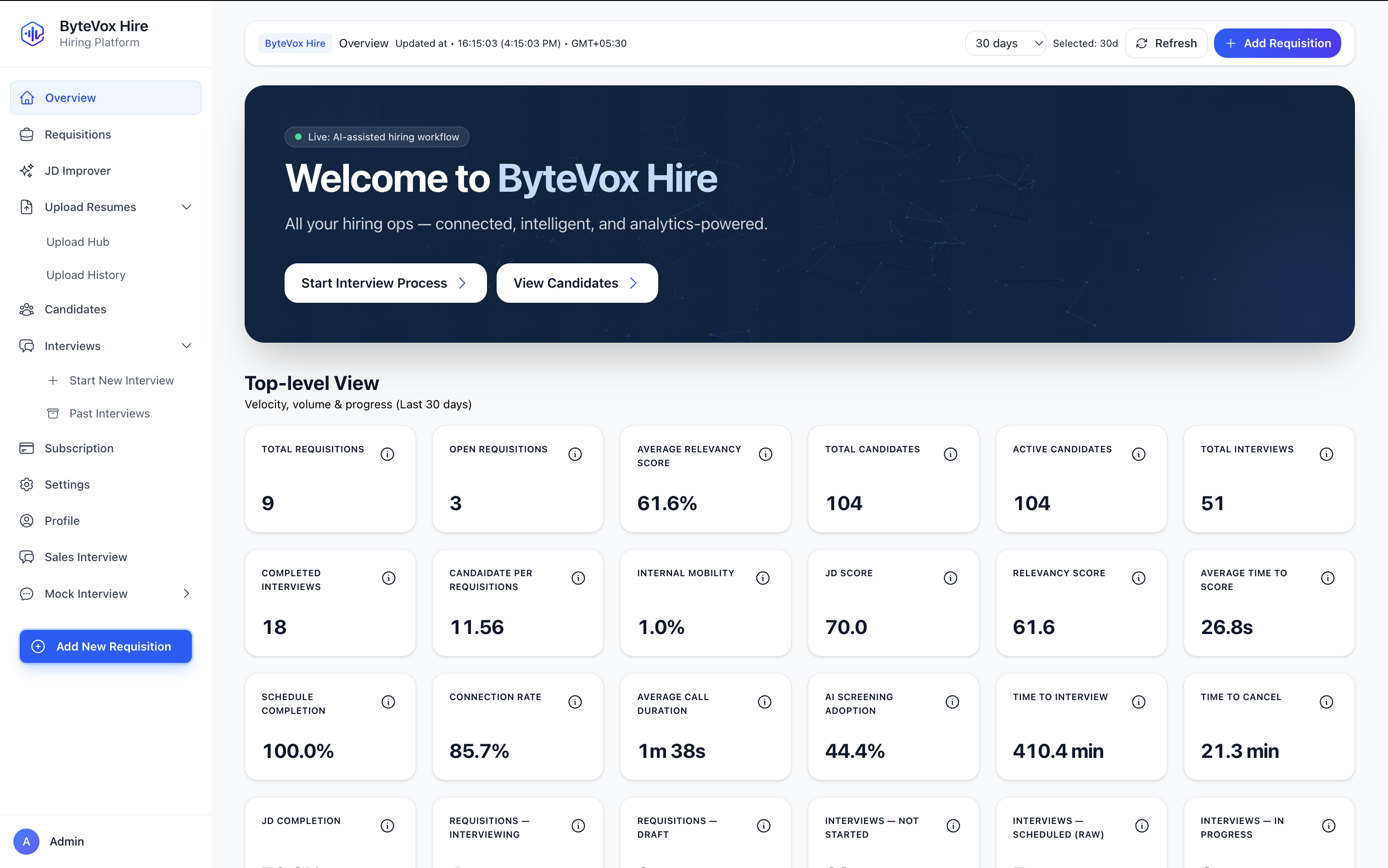Click the Refresh button
1388x868 pixels.
(1165, 43)
